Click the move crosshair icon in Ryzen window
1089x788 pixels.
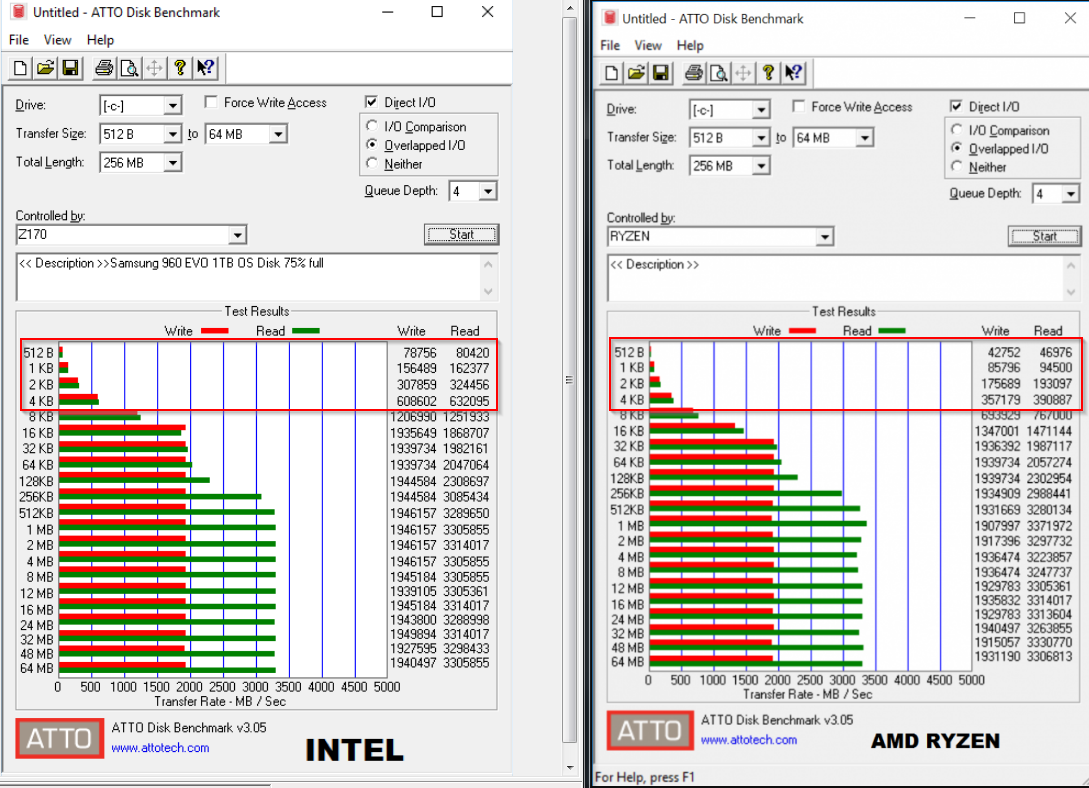click(x=743, y=73)
